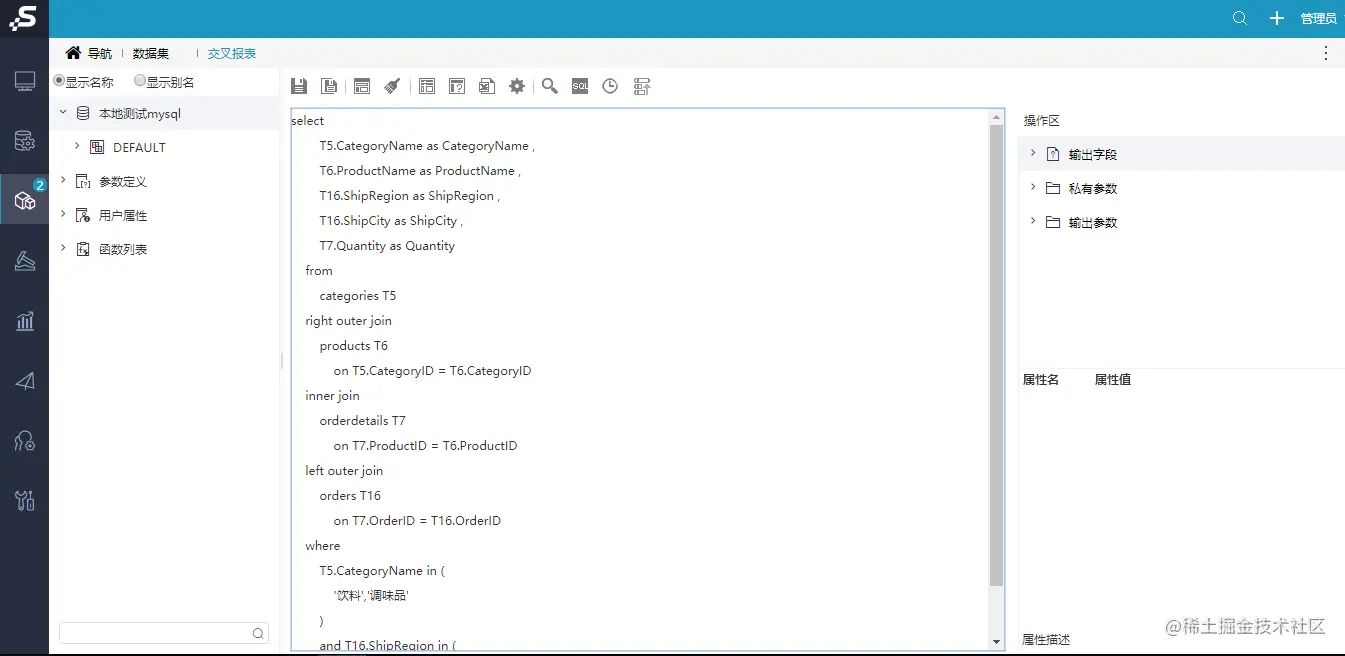The image size is (1345, 656).
Task: Click the Excel export toolbar icon
Action: tap(486, 86)
